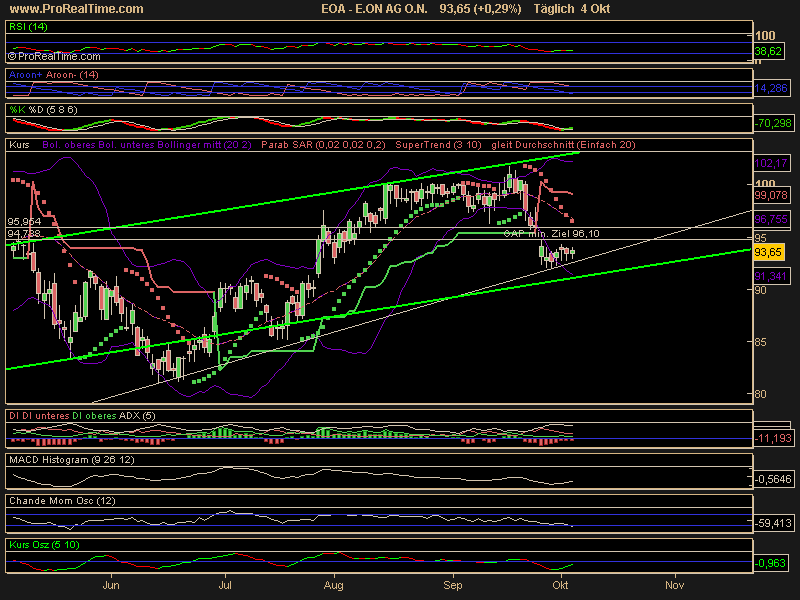
Task: Click the Sep label on time axis
Action: [x=453, y=585]
